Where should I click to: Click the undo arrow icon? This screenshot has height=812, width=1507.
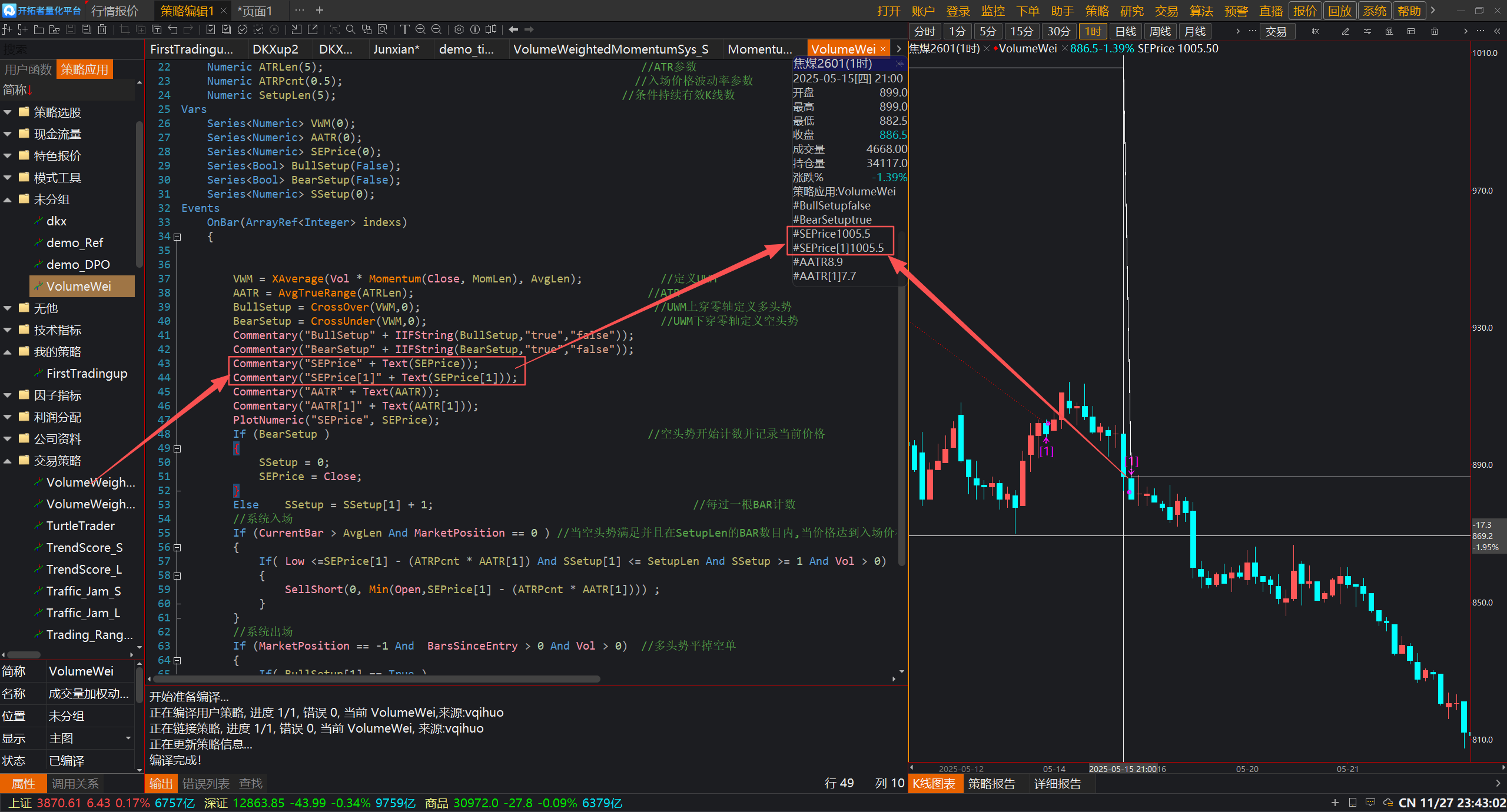tap(172, 29)
